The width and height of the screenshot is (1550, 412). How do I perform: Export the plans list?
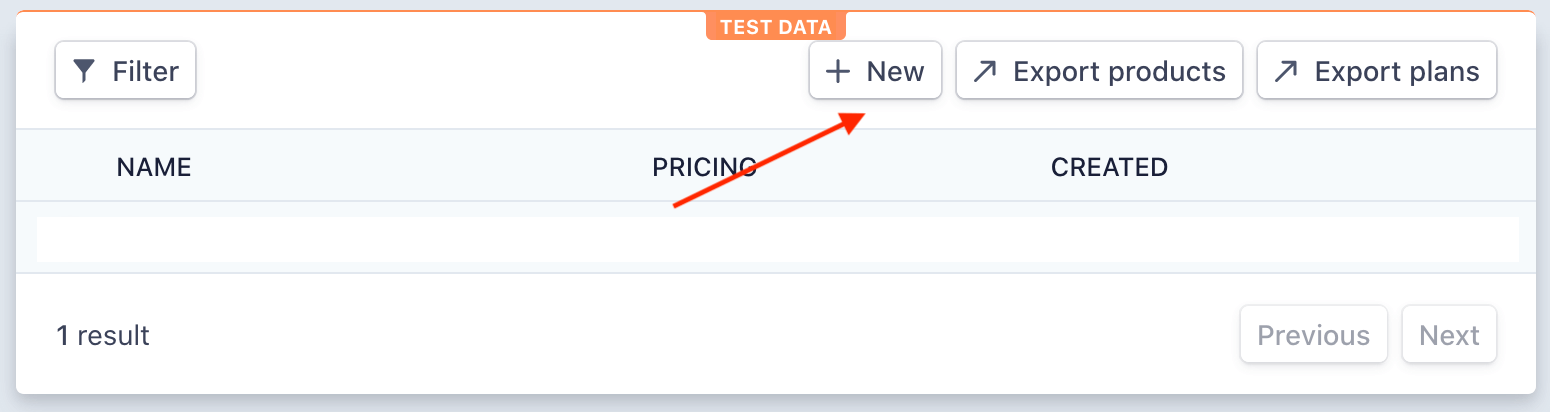click(1376, 71)
